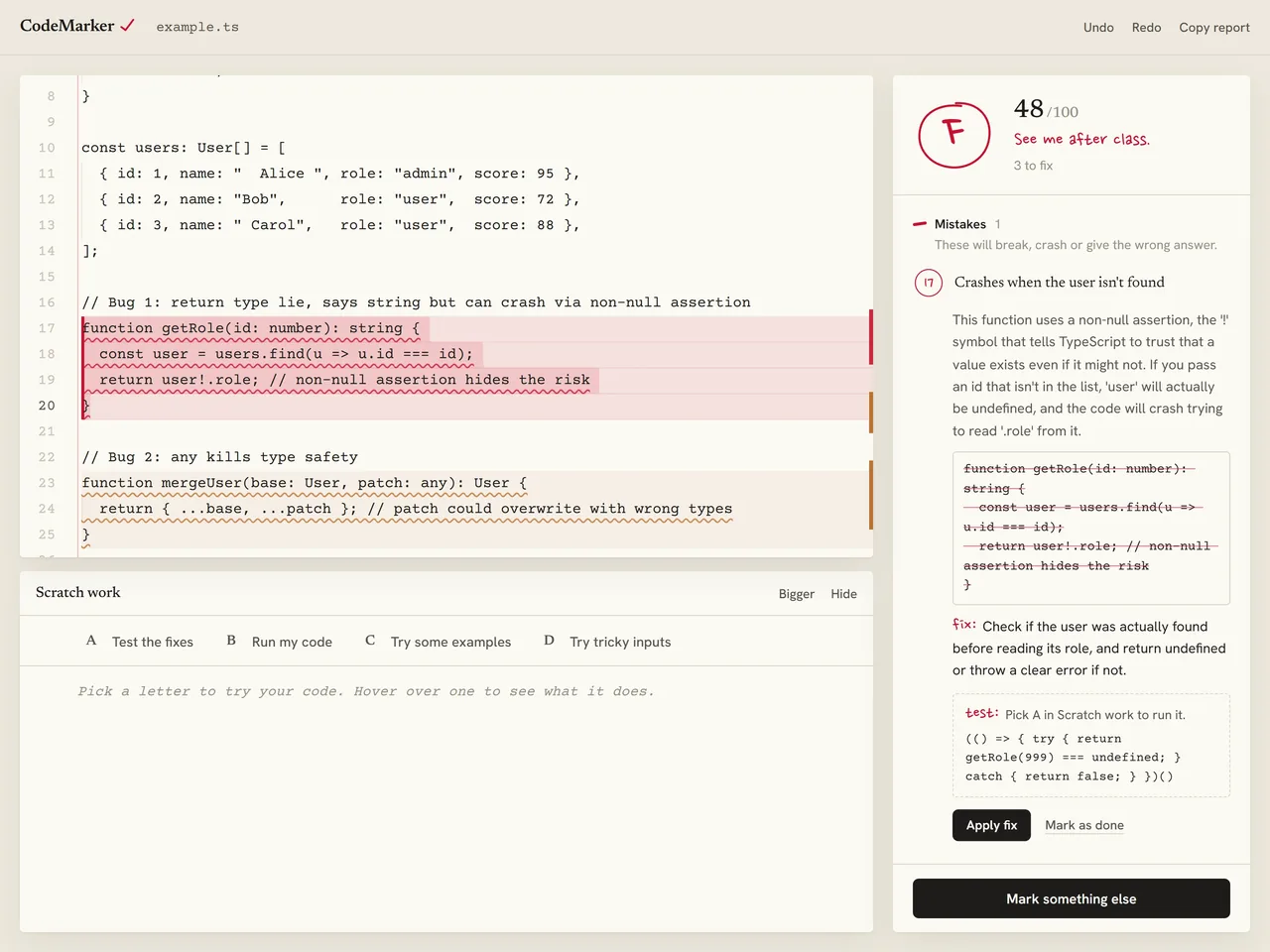Click the circled line 17 marker

[929, 283]
